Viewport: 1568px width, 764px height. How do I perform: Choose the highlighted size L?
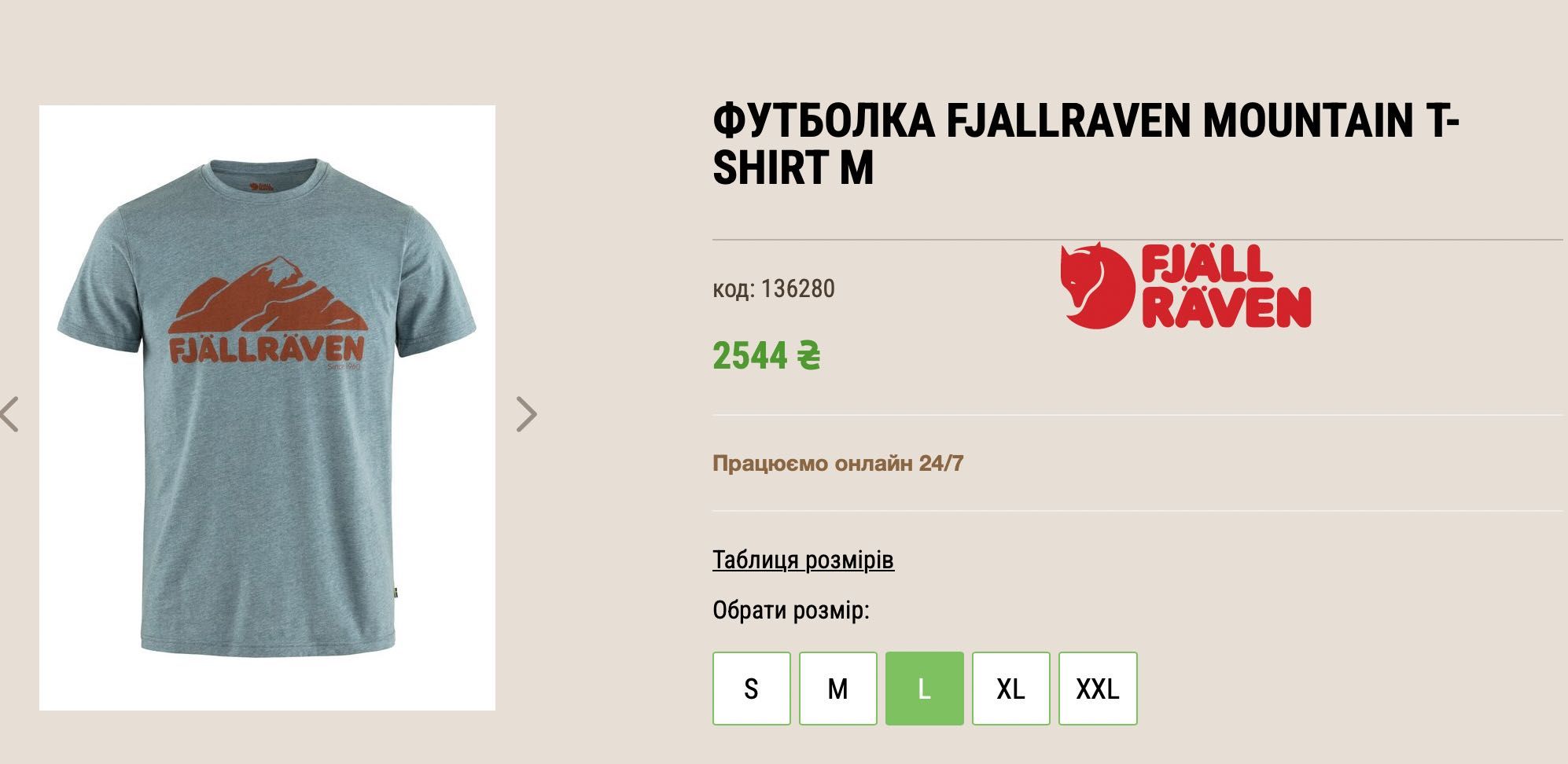(925, 689)
